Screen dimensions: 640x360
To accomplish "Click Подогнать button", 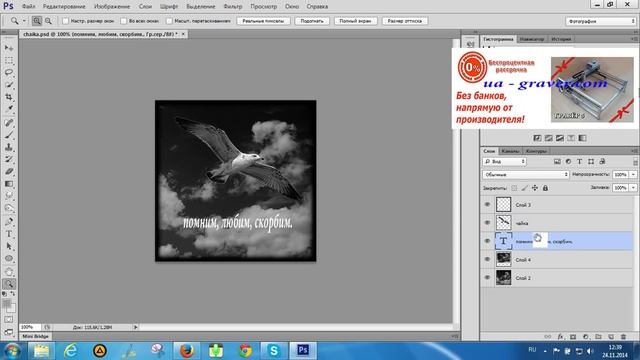I will pos(312,21).
